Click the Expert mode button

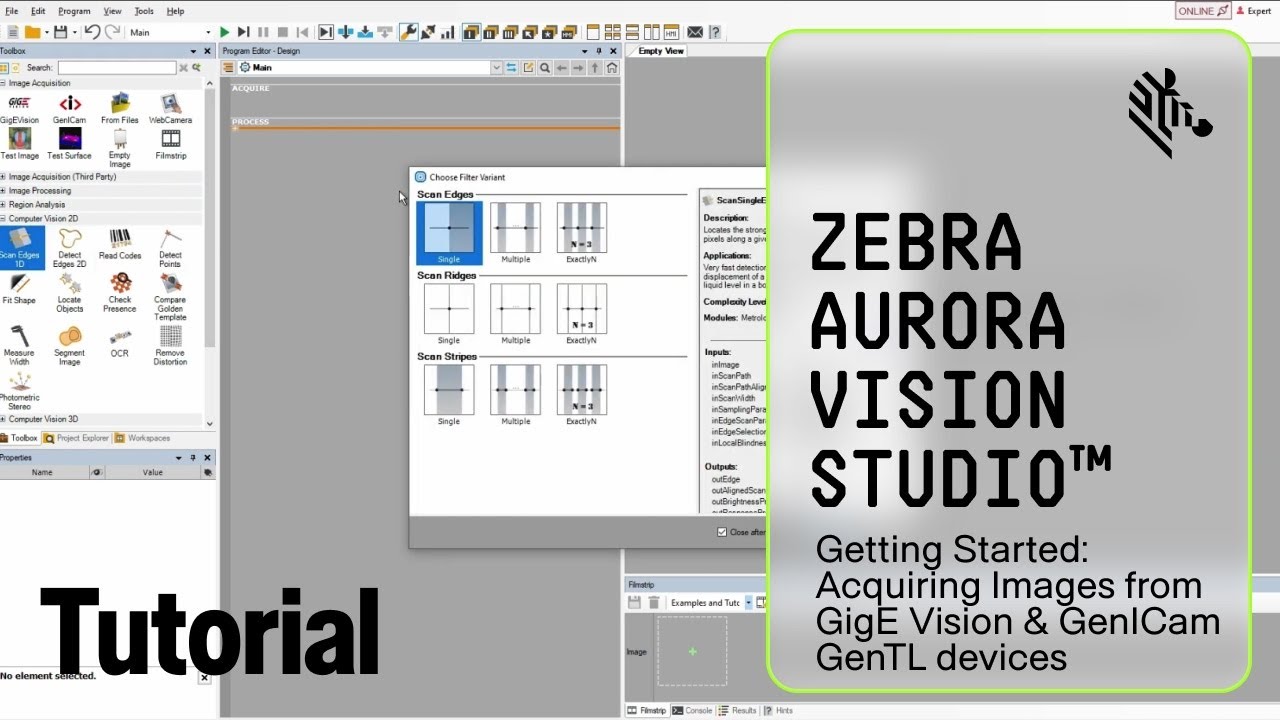pos(1255,11)
